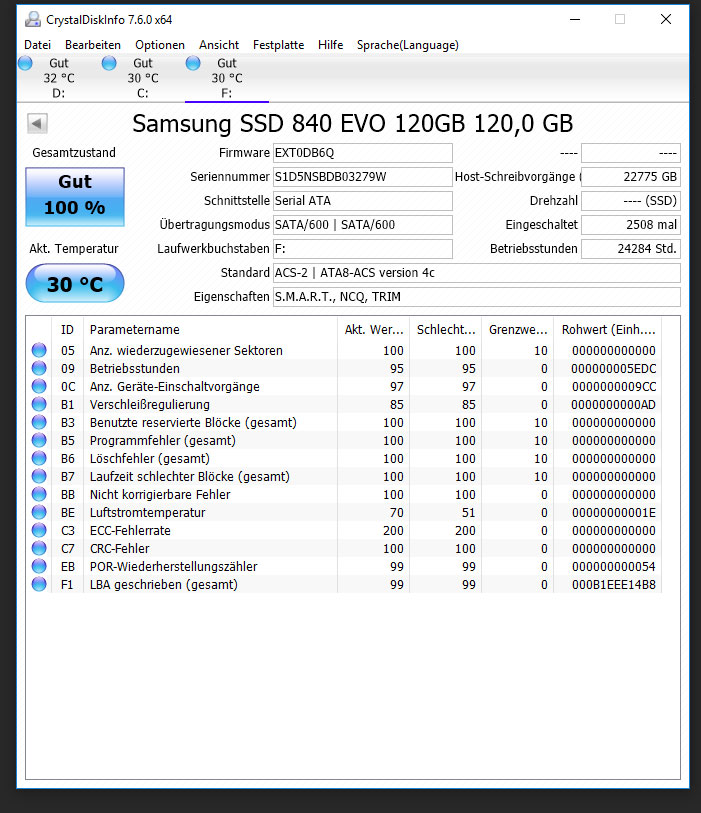701x813 pixels.
Task: Select row Anz. wiederzugewiesener Sektoren
Action: click(344, 351)
